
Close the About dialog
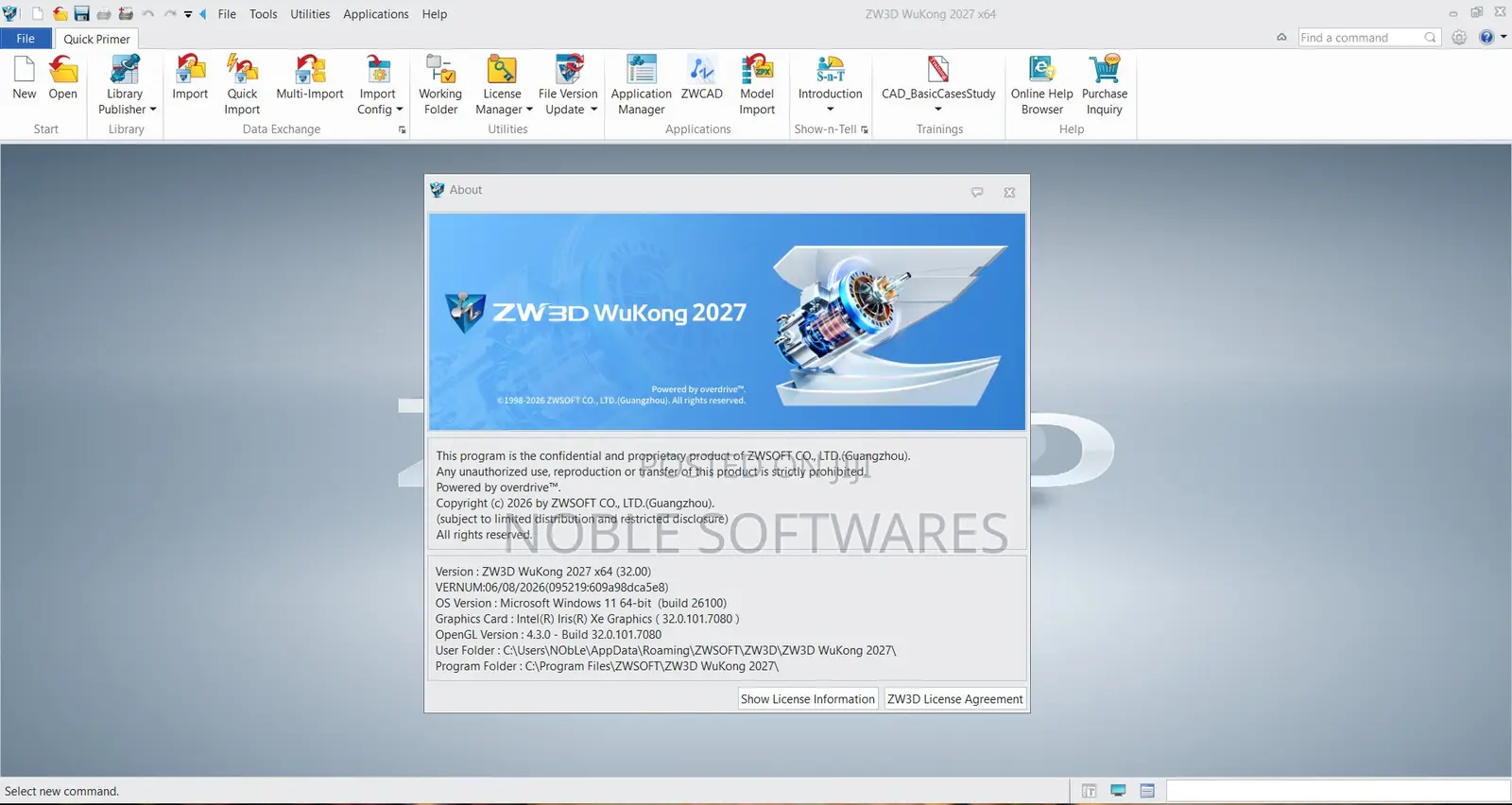[x=1009, y=192]
